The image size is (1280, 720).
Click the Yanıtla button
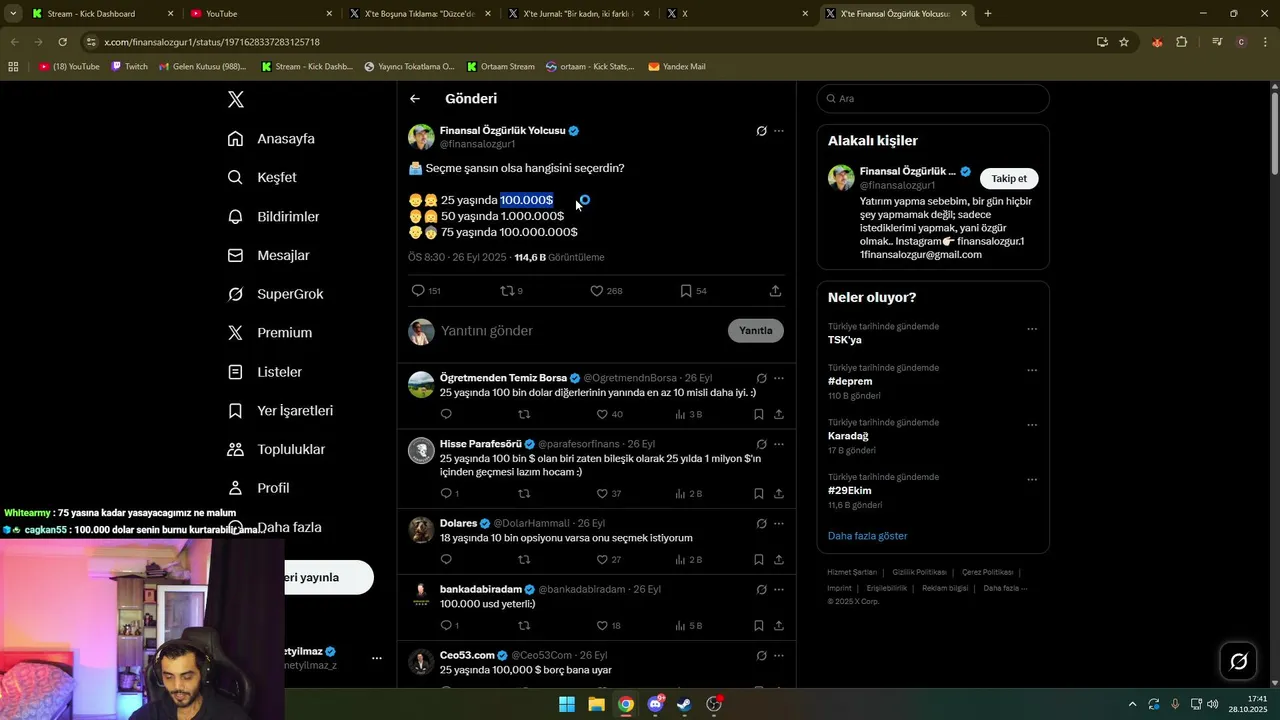(756, 331)
